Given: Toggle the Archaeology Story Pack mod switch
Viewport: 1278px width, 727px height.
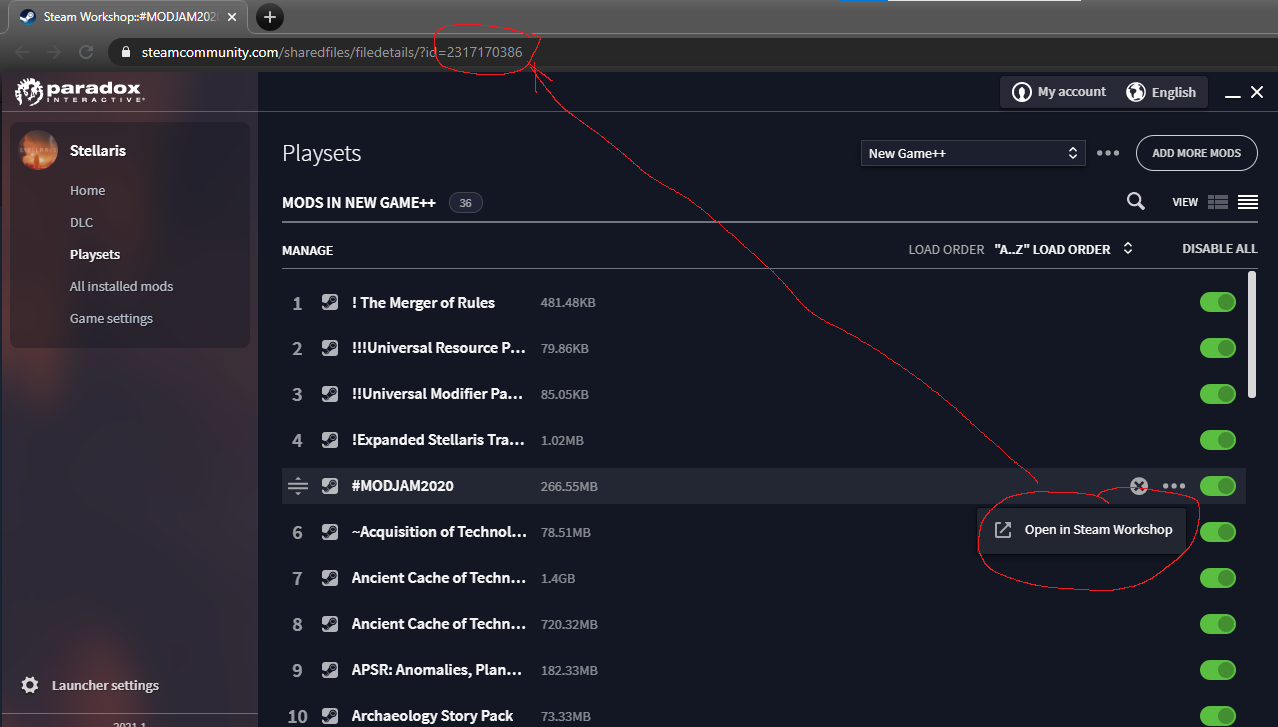Looking at the screenshot, I should [x=1217, y=716].
